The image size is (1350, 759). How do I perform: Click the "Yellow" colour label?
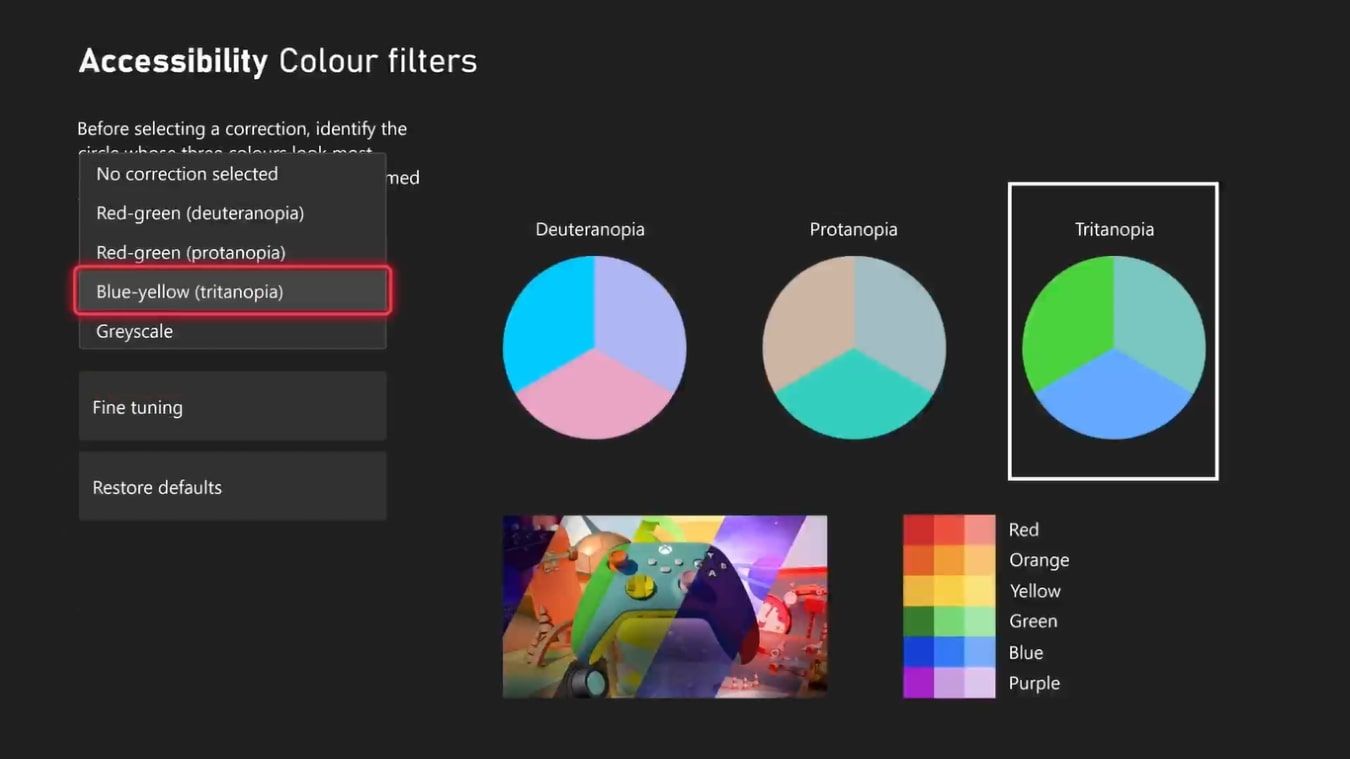pyautogui.click(x=1035, y=591)
